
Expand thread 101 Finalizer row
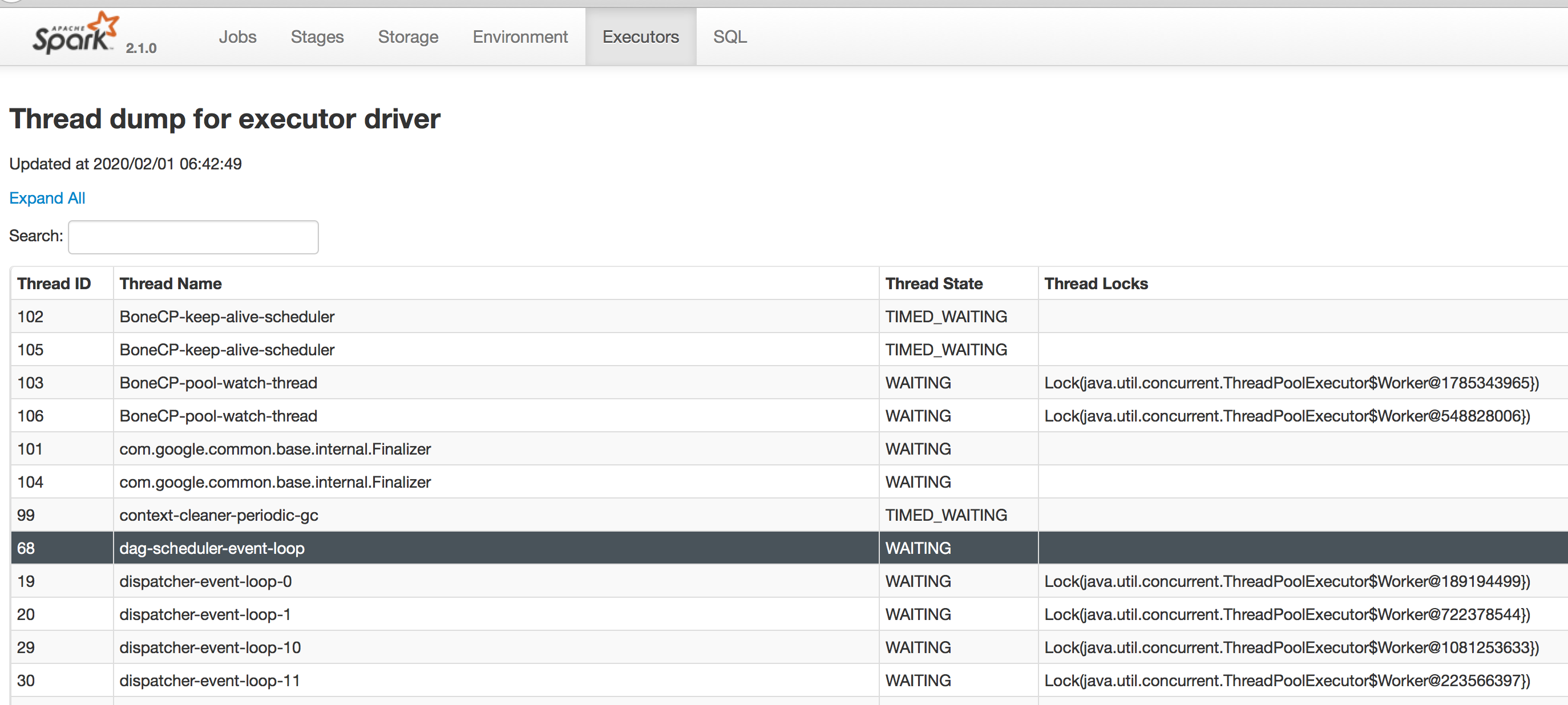(x=274, y=449)
